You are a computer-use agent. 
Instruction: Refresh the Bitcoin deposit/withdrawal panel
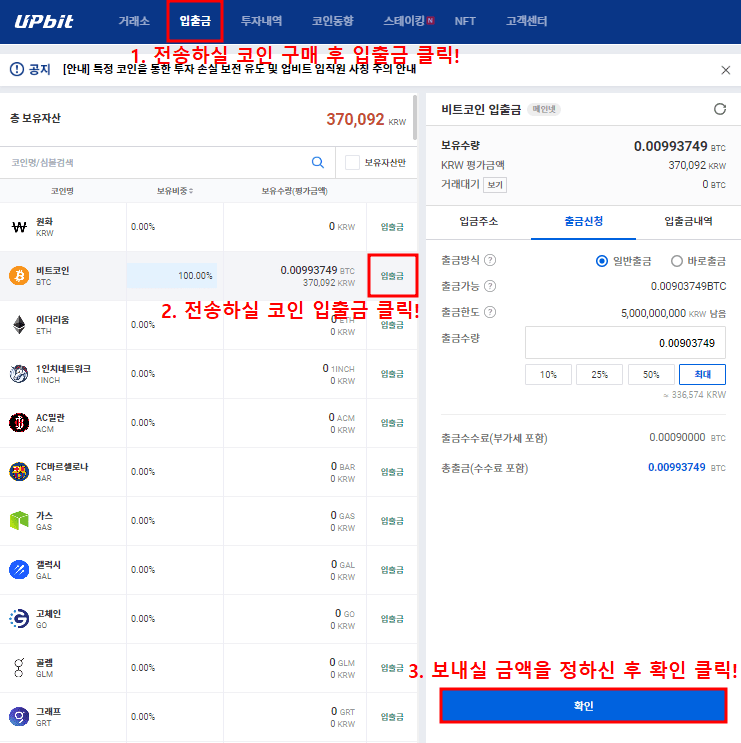point(719,109)
